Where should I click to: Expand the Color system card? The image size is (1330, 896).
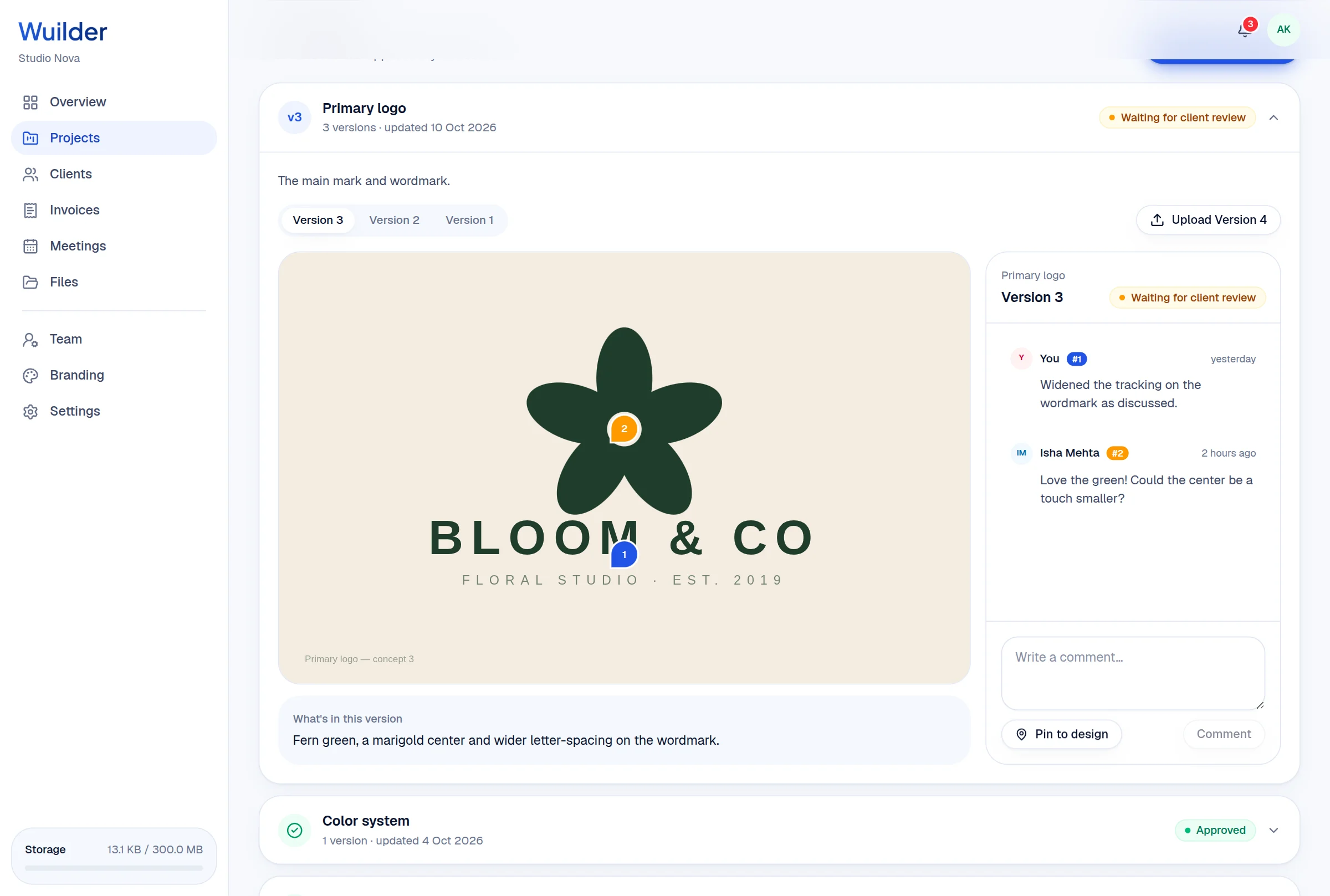[x=1273, y=830]
